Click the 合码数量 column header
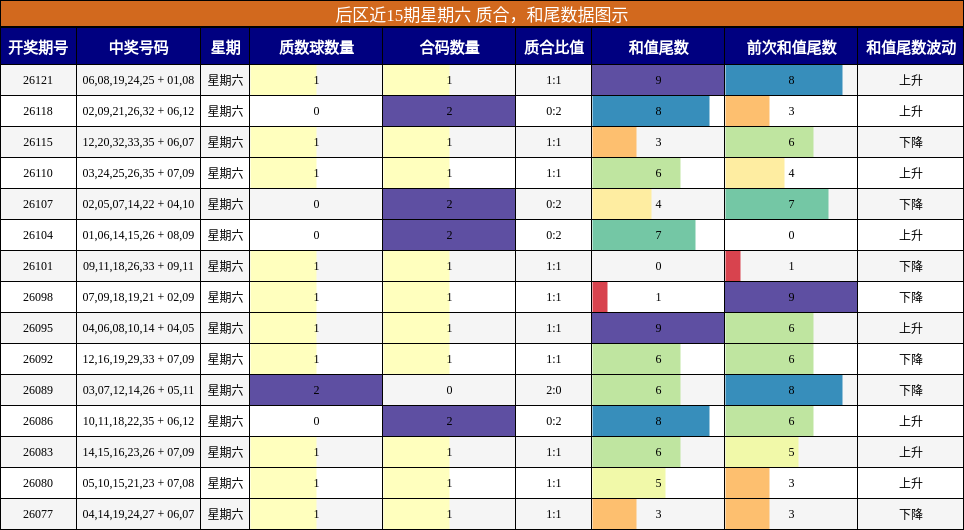The width and height of the screenshot is (964, 530). (x=449, y=47)
